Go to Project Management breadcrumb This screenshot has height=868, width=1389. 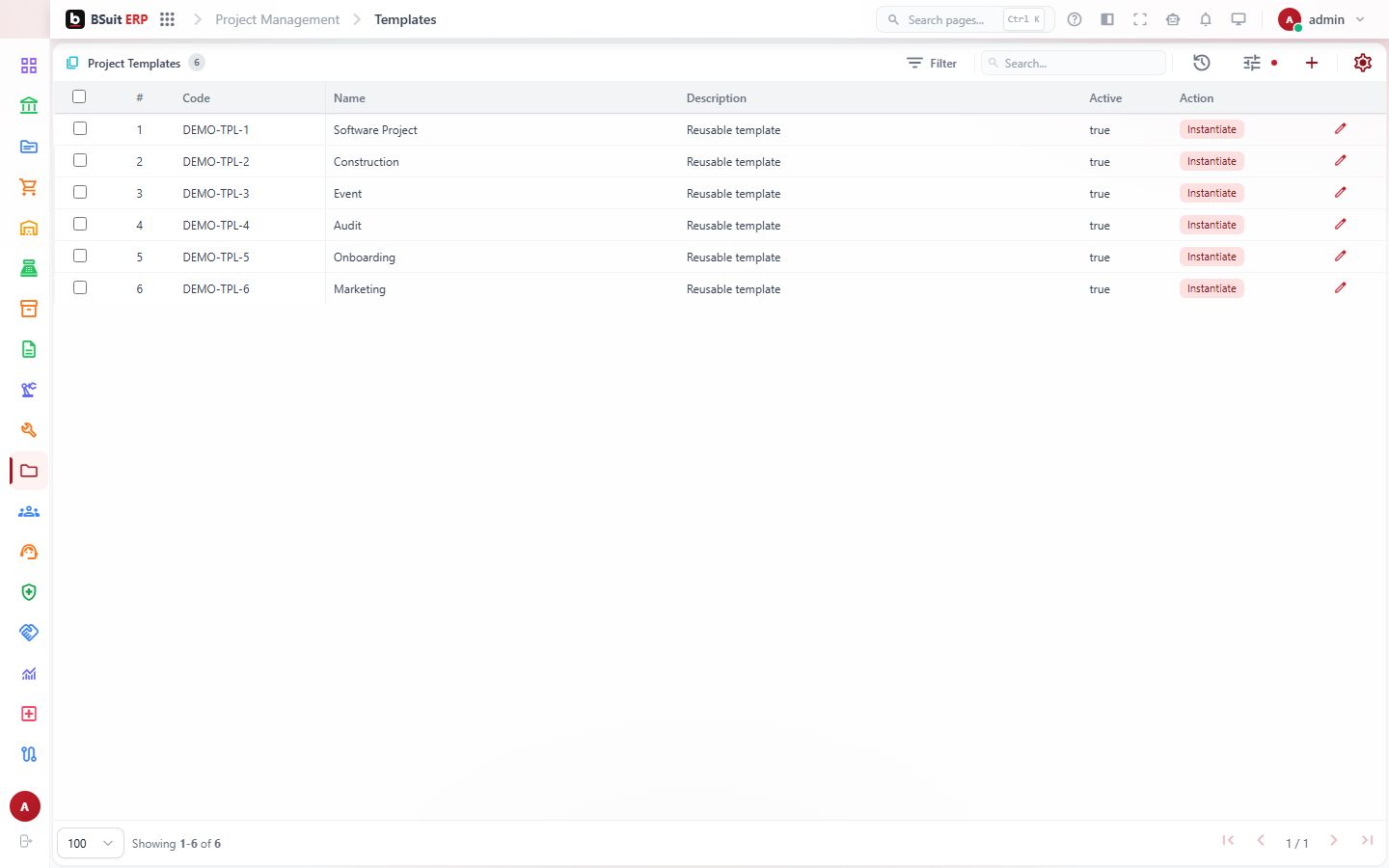pyautogui.click(x=278, y=19)
